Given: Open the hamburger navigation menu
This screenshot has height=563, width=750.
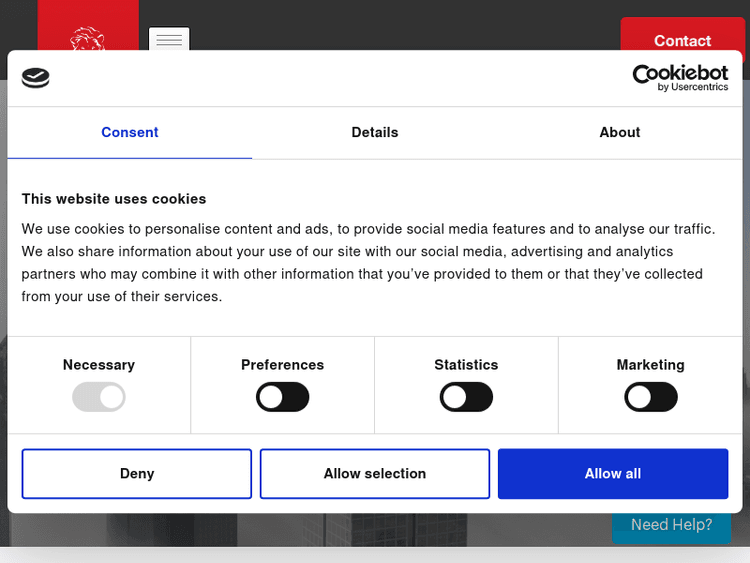Looking at the screenshot, I should pyautogui.click(x=169, y=40).
